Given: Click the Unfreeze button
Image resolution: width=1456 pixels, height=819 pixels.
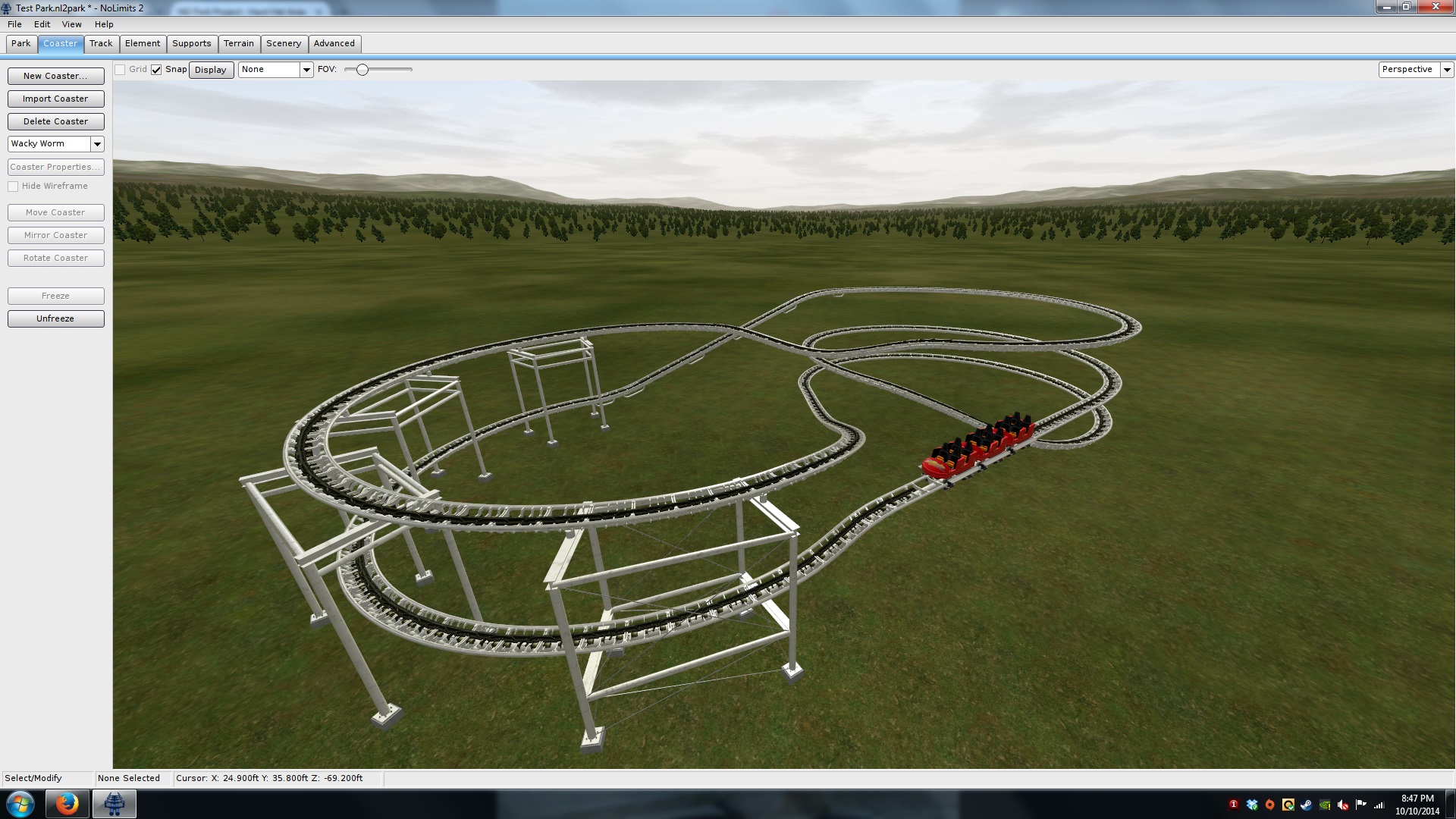Looking at the screenshot, I should 55,319.
